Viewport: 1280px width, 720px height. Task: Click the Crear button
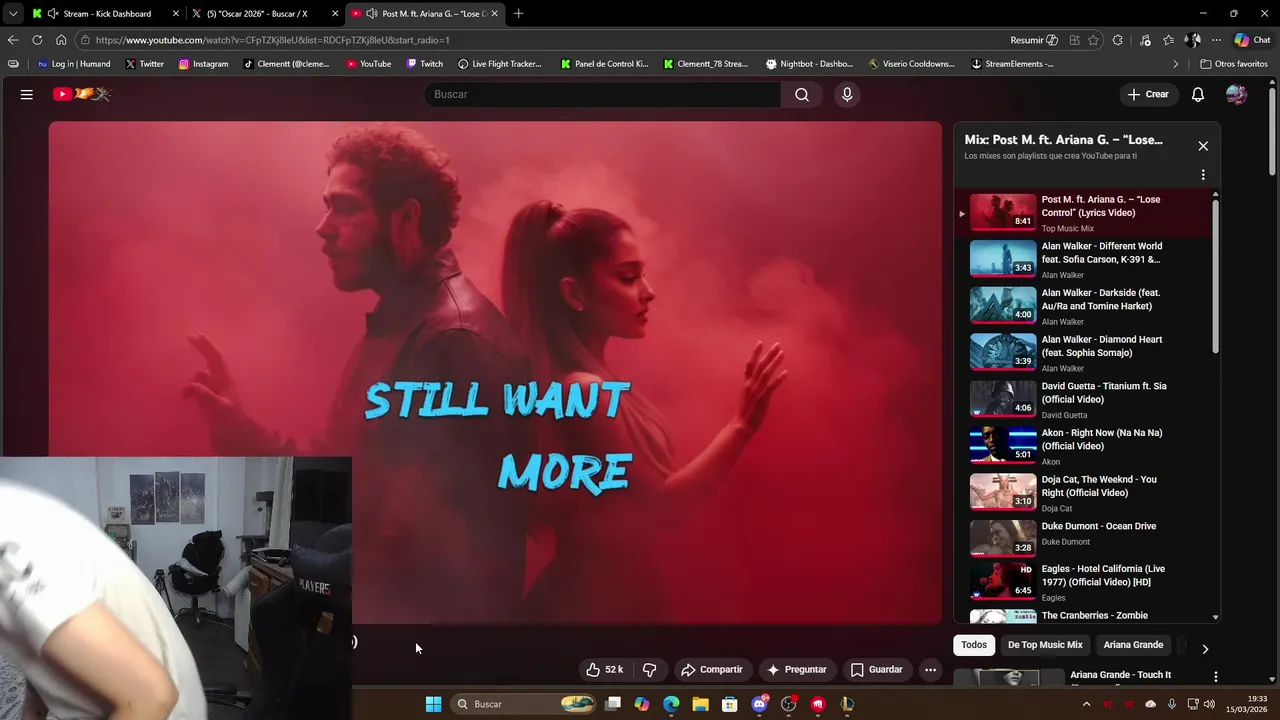tap(1147, 94)
